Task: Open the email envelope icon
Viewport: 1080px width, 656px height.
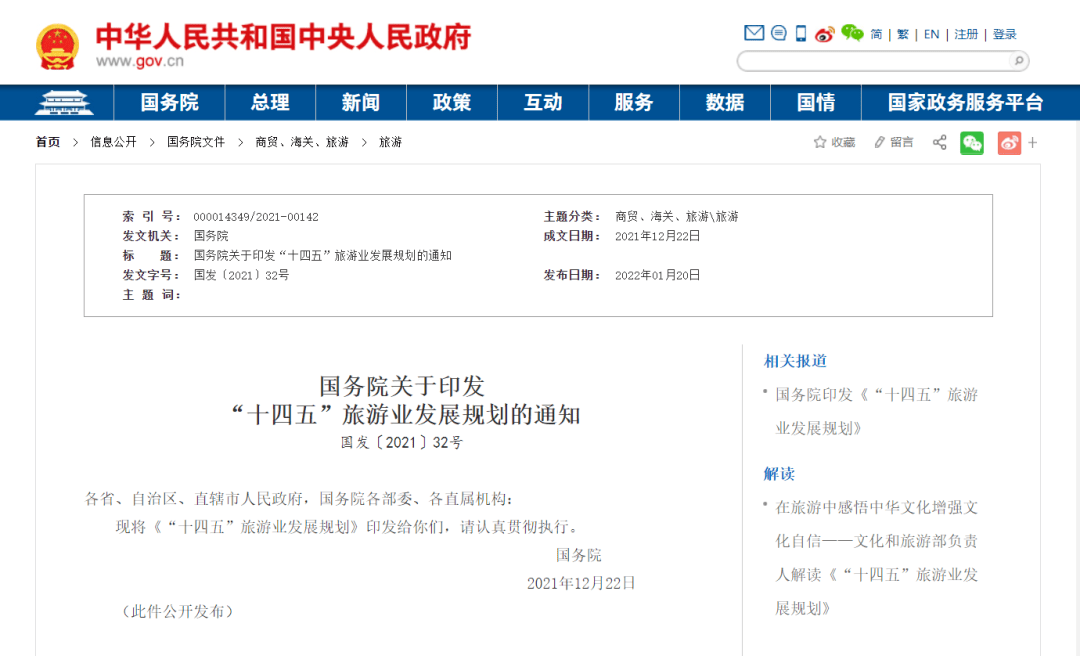Action: click(x=754, y=33)
